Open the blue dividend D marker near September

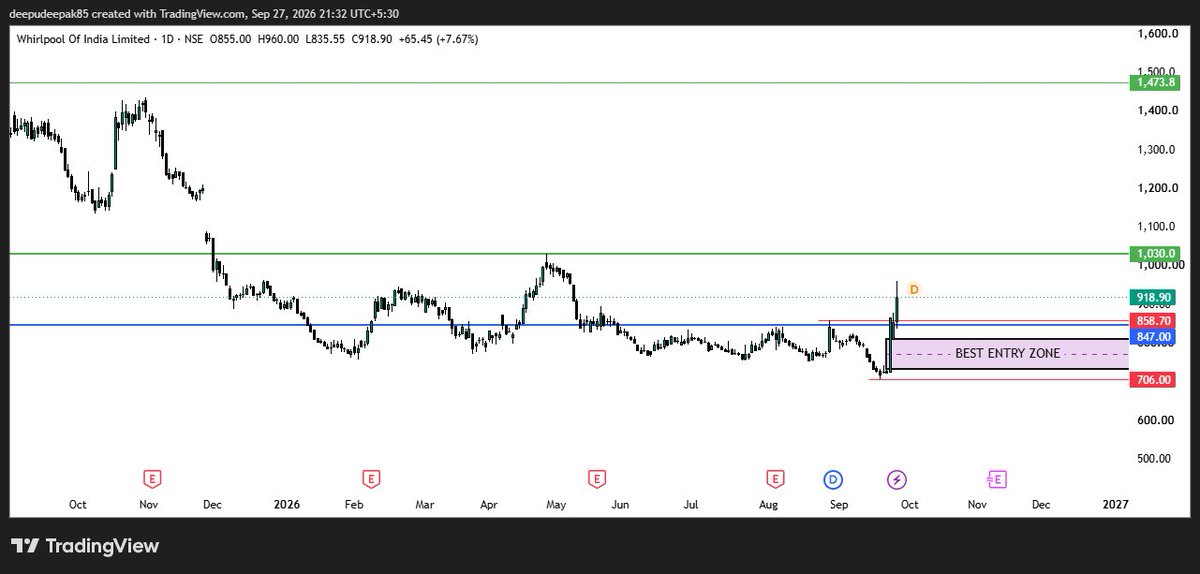coord(835,479)
